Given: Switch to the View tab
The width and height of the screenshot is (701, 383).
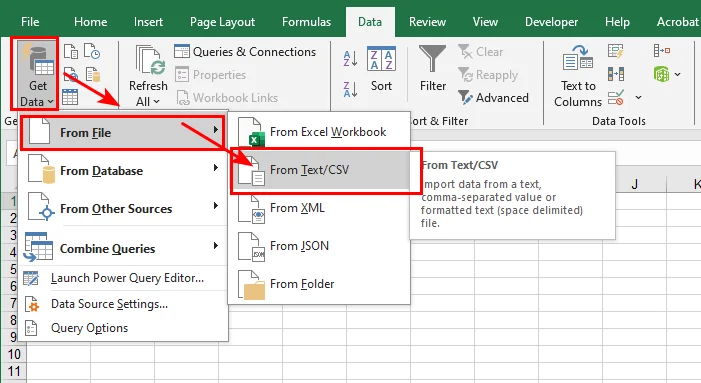Looking at the screenshot, I should click(485, 22).
